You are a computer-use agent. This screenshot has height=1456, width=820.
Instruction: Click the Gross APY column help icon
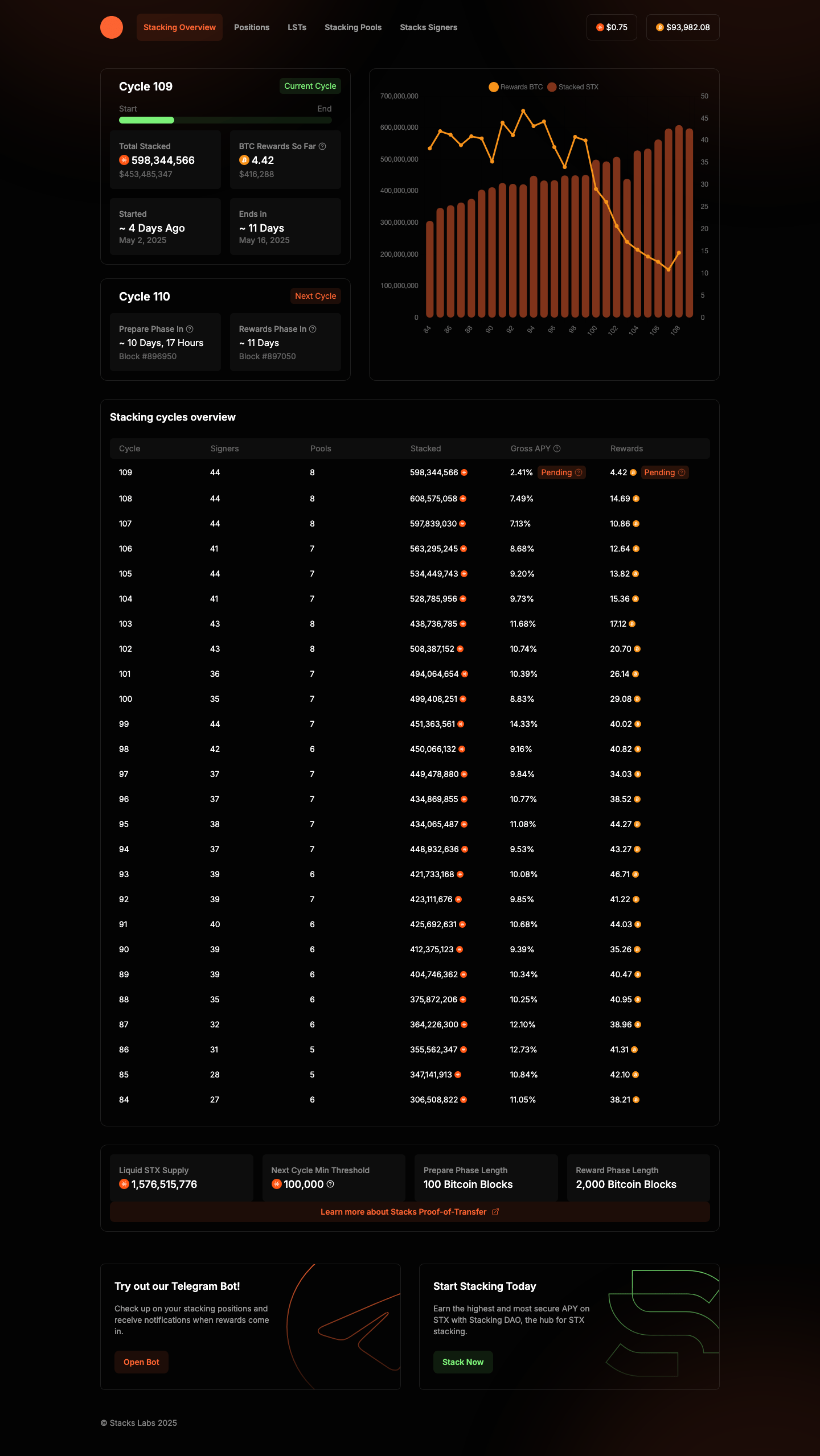point(557,449)
